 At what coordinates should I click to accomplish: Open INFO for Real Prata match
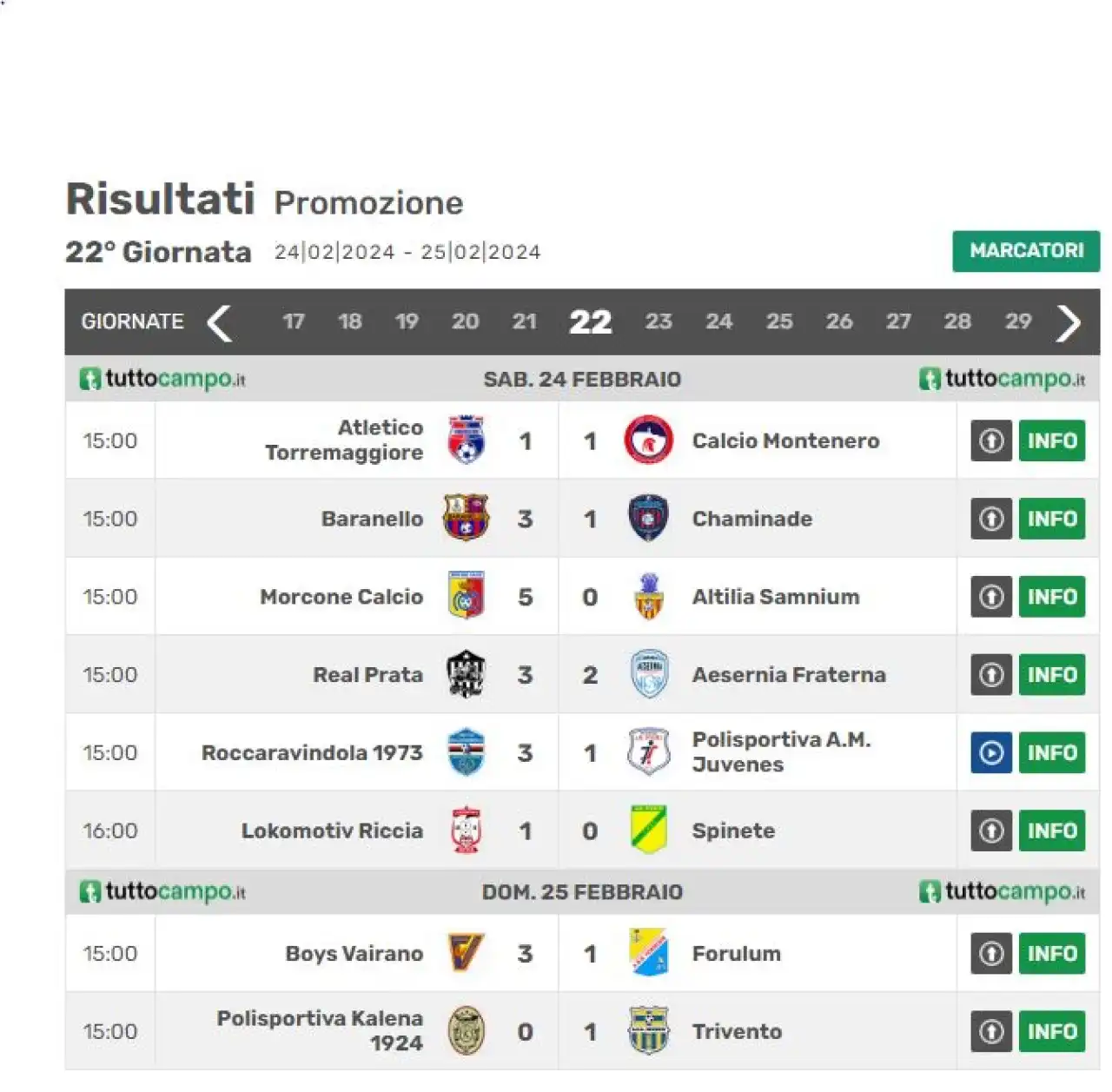pos(1052,675)
